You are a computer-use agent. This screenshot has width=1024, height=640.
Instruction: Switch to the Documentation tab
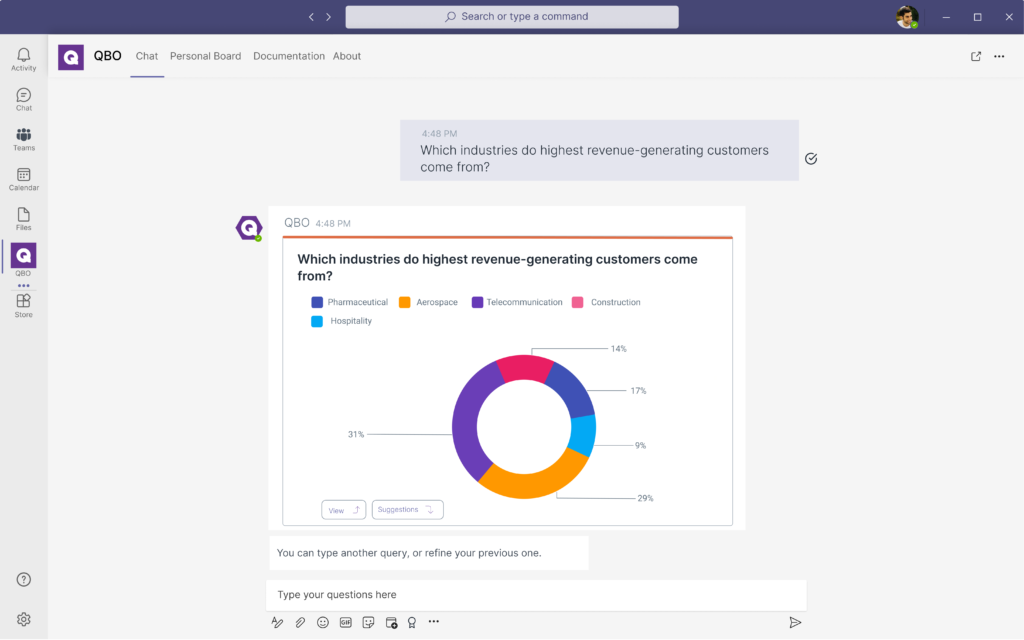(x=288, y=57)
